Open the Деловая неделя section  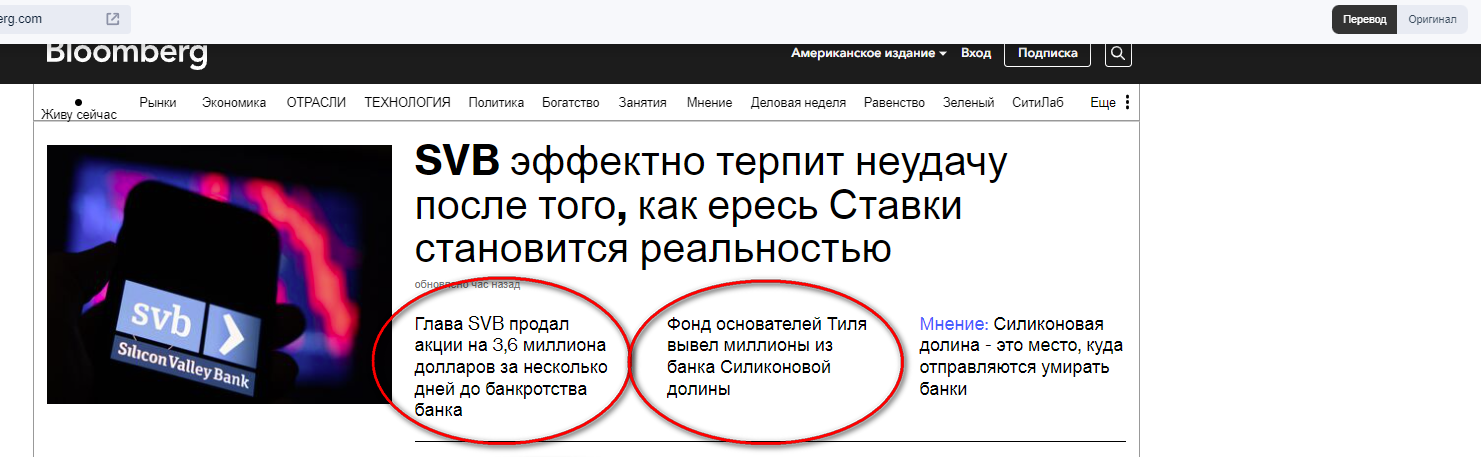point(798,102)
